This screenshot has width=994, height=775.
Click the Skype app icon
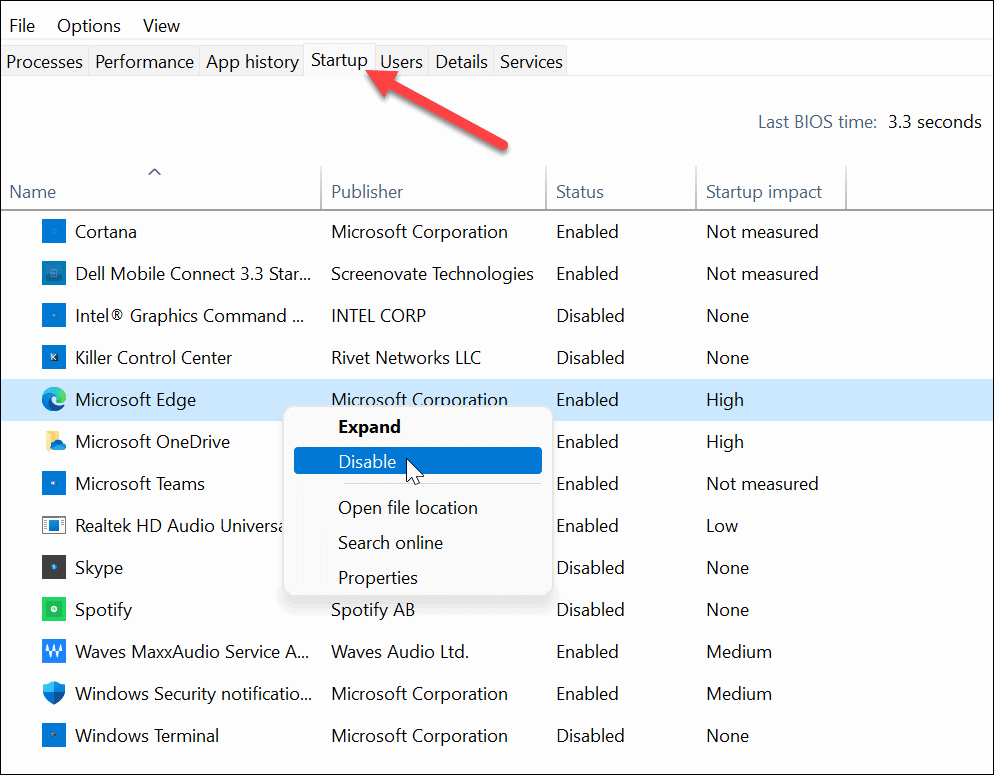[x=53, y=567]
